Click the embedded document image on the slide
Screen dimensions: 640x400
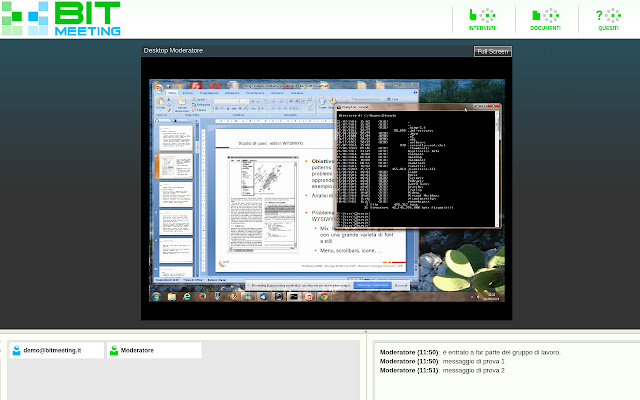coord(263,204)
